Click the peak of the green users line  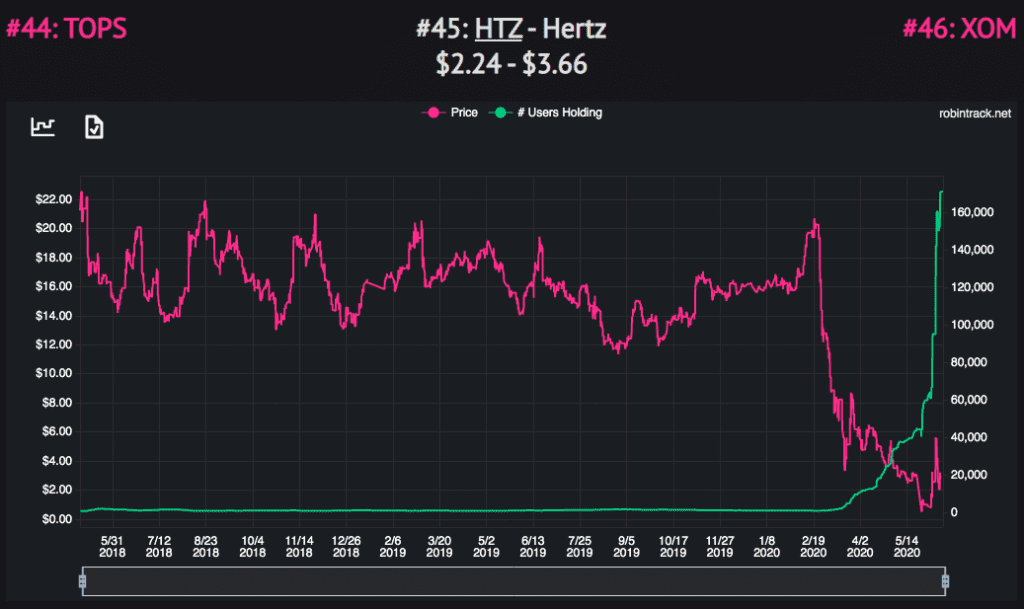pos(941,192)
